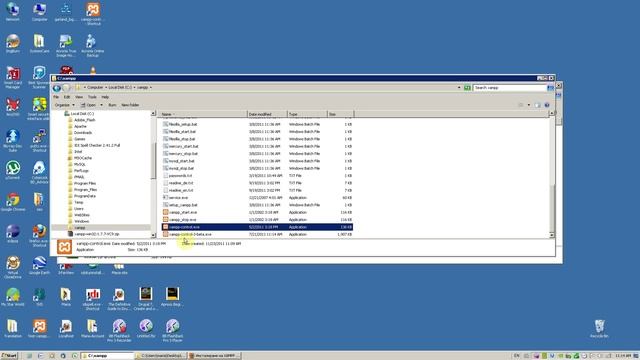Screen dimensions: 640x360
Task: Open the Organize dropdown
Action: click(64, 105)
